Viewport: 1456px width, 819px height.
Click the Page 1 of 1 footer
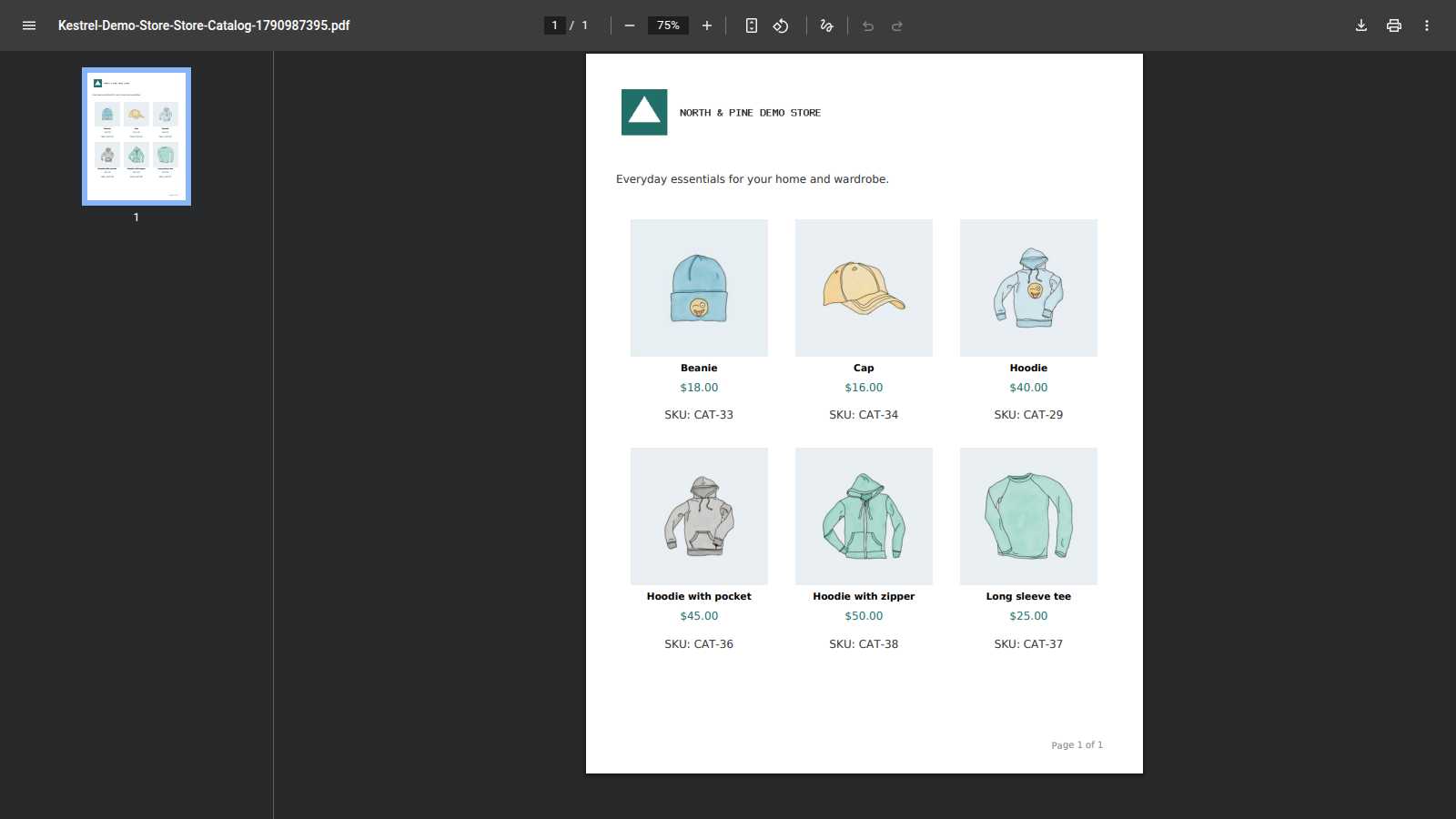point(1077,745)
